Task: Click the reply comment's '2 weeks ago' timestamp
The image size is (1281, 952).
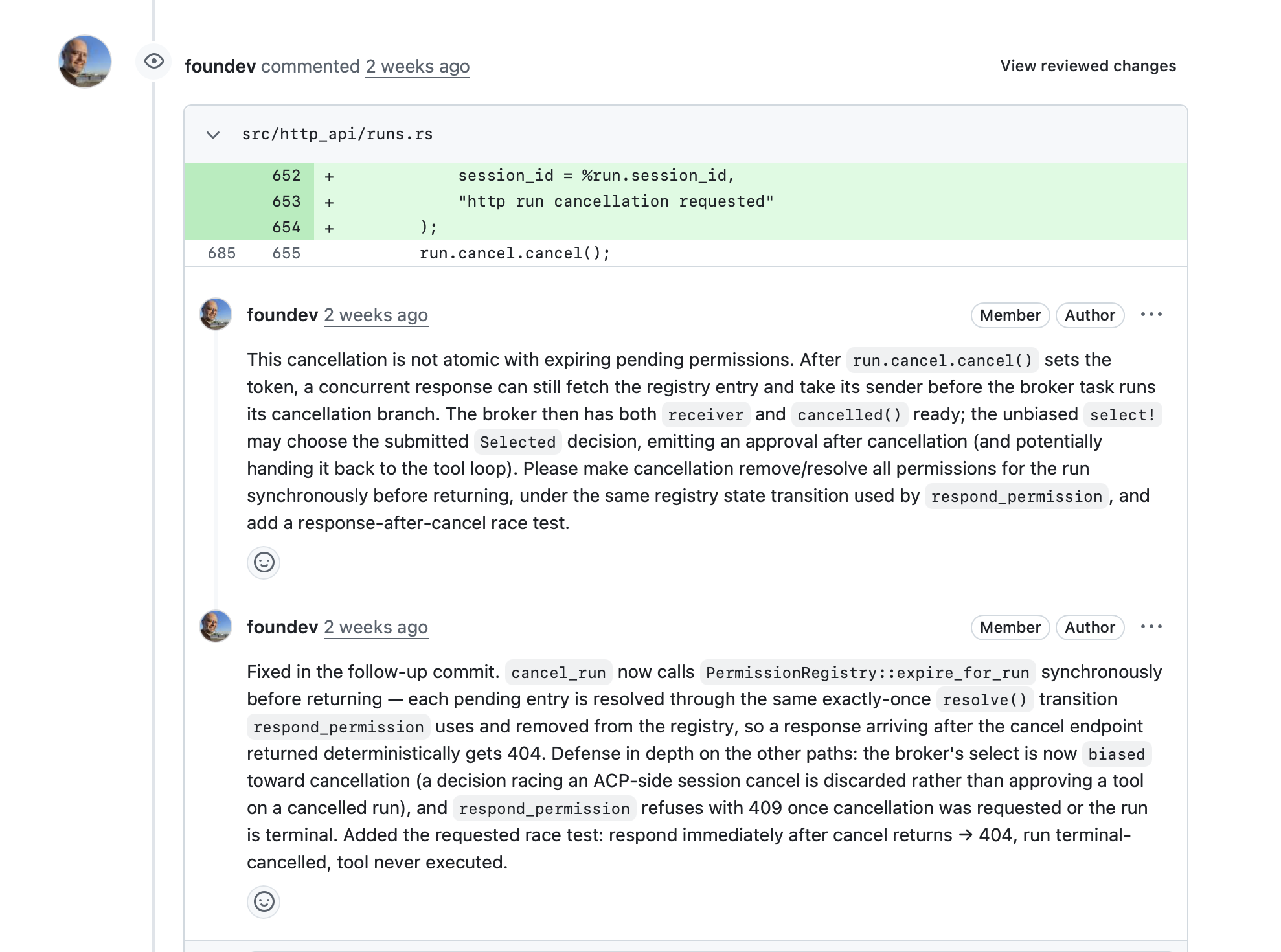Action: [376, 628]
